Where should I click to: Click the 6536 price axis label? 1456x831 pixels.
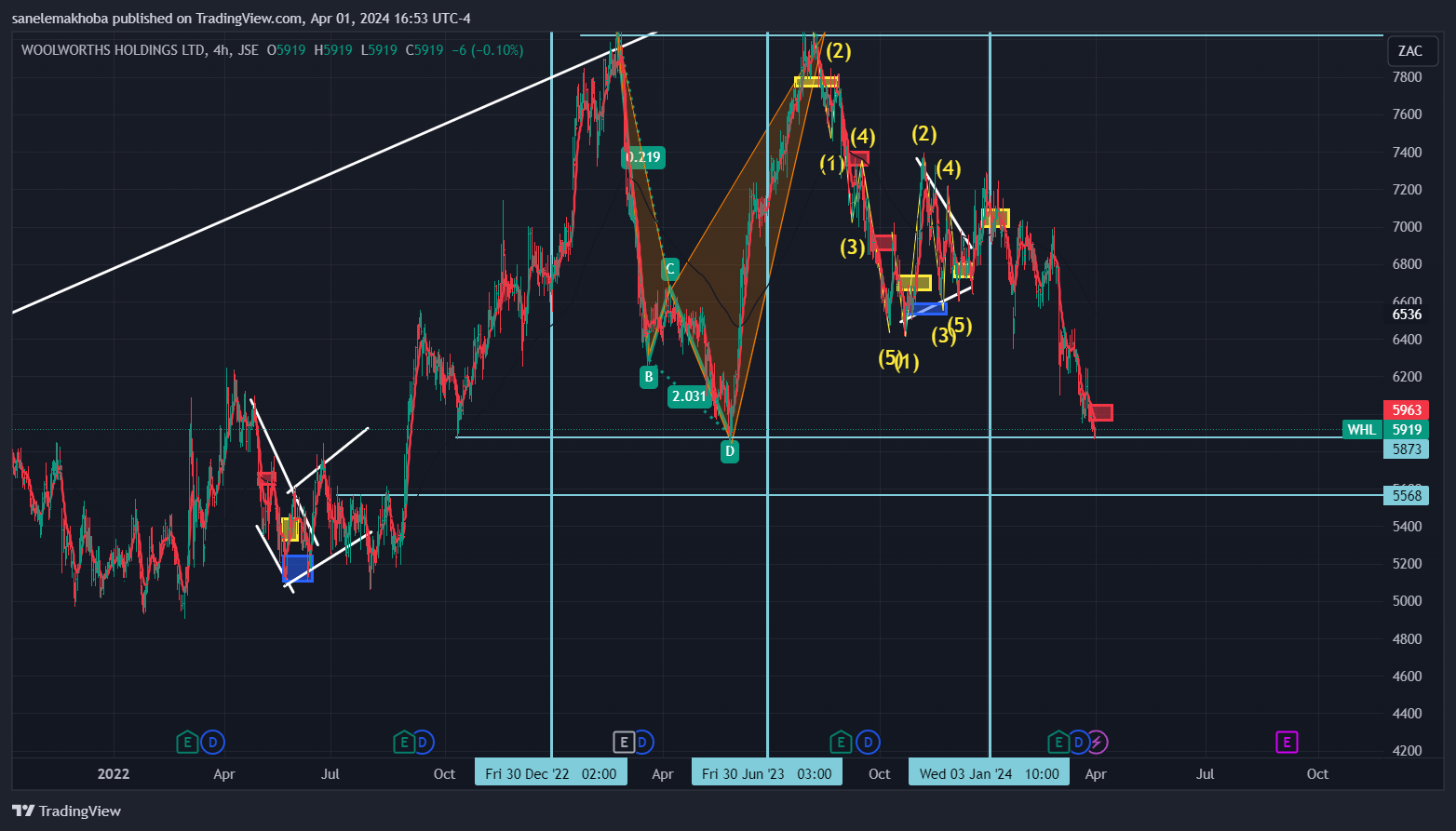point(1407,315)
